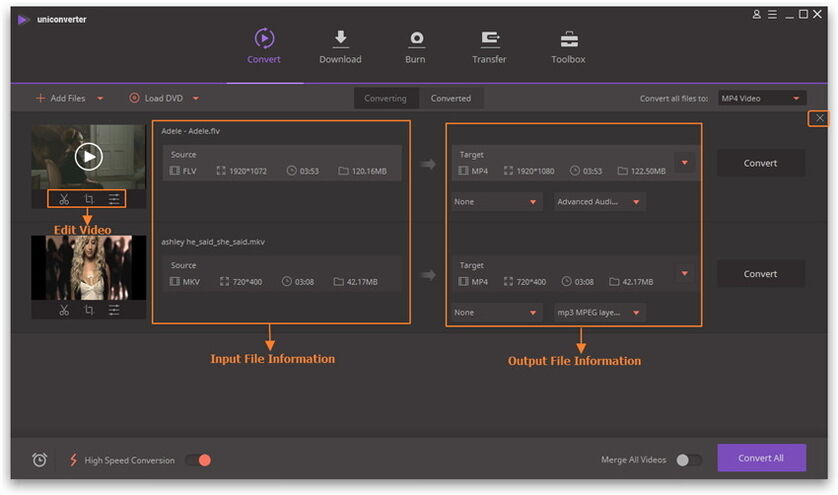
Task: Click the High Speed Conversion lightning icon
Action: point(73,460)
